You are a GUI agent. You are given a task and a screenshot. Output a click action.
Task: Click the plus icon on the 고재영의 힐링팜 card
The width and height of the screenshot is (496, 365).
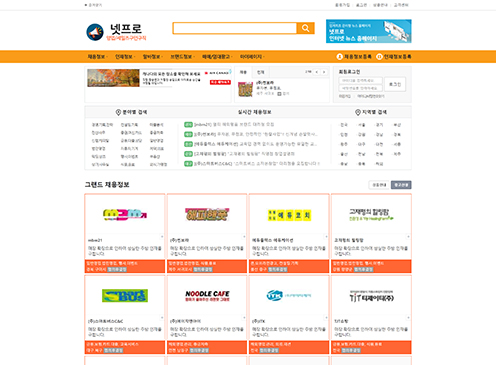click(408, 237)
